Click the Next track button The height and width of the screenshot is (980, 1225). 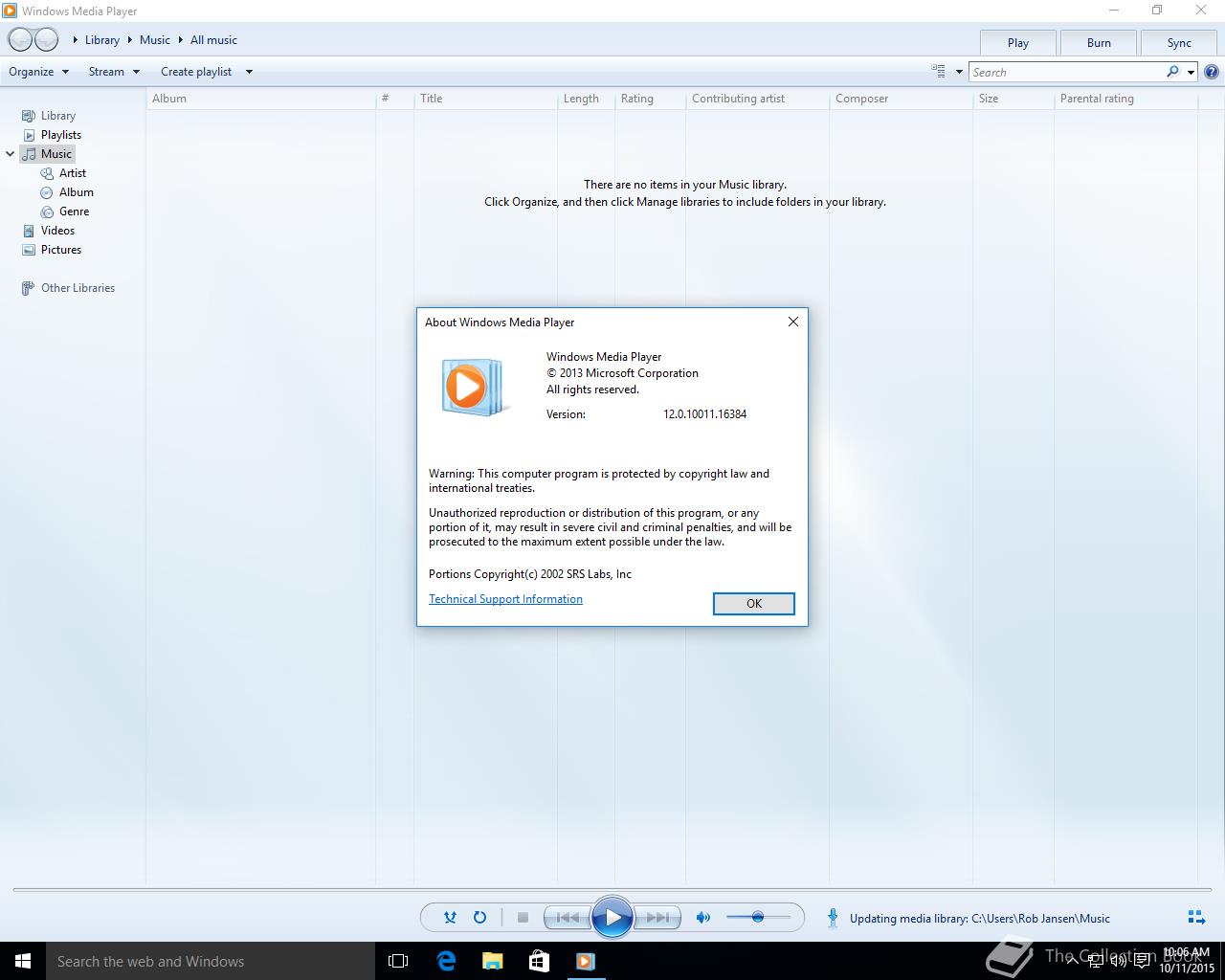657,918
